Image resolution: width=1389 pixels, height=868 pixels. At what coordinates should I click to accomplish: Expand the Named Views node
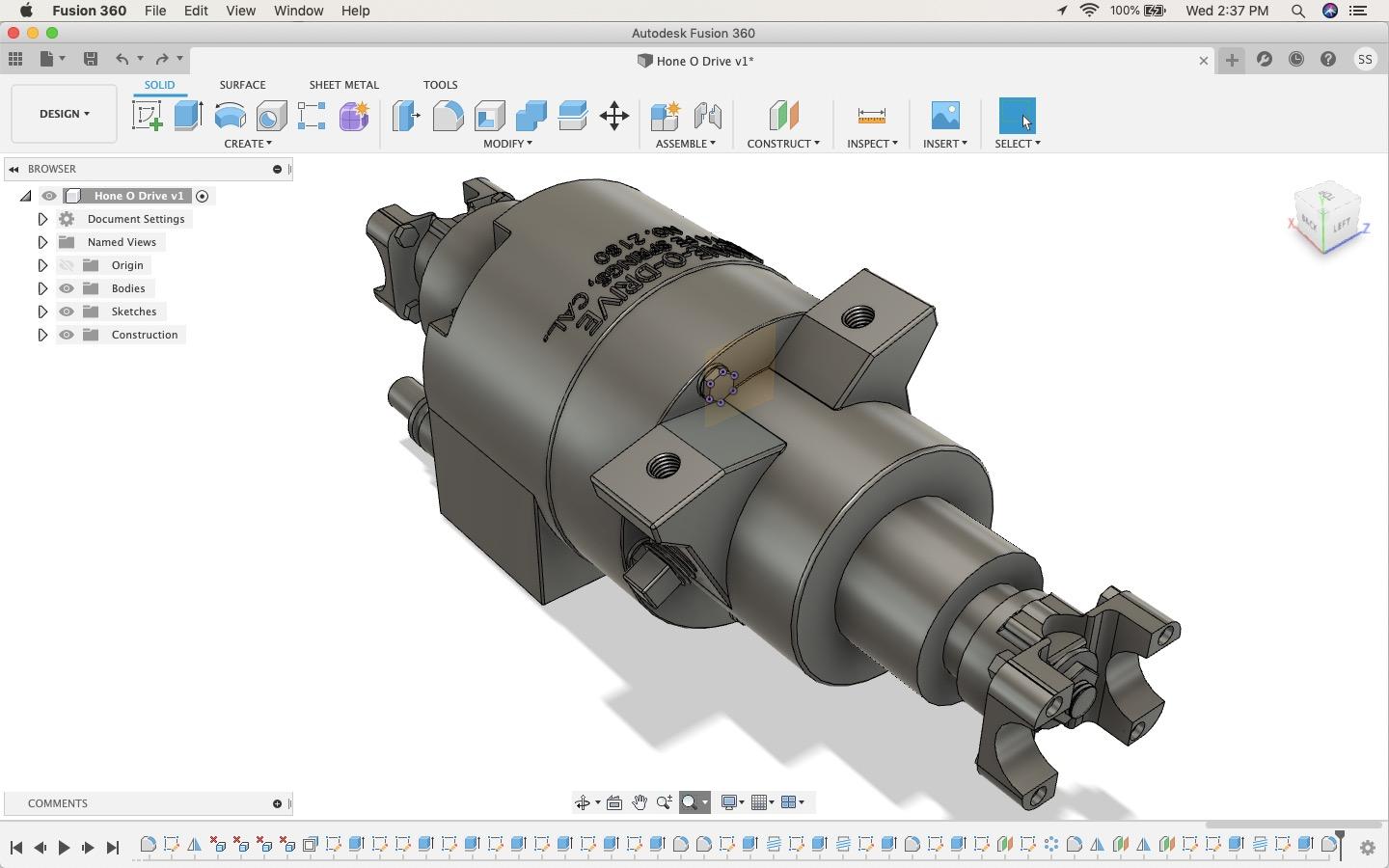coord(42,242)
